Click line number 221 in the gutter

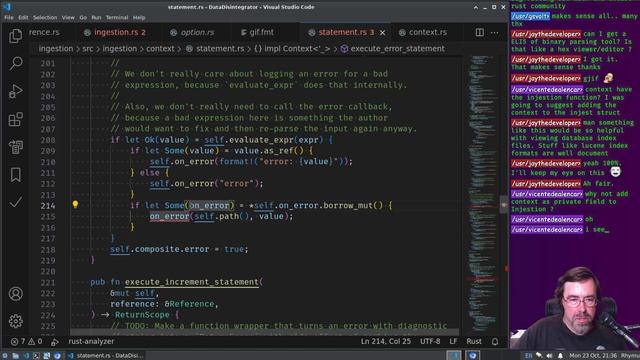[48, 282]
